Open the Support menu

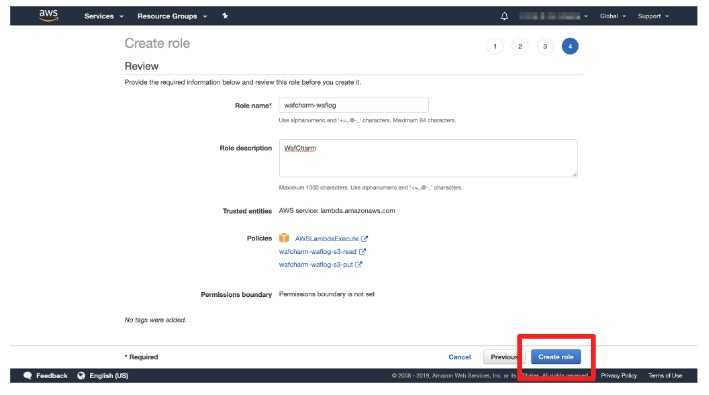[x=653, y=16]
